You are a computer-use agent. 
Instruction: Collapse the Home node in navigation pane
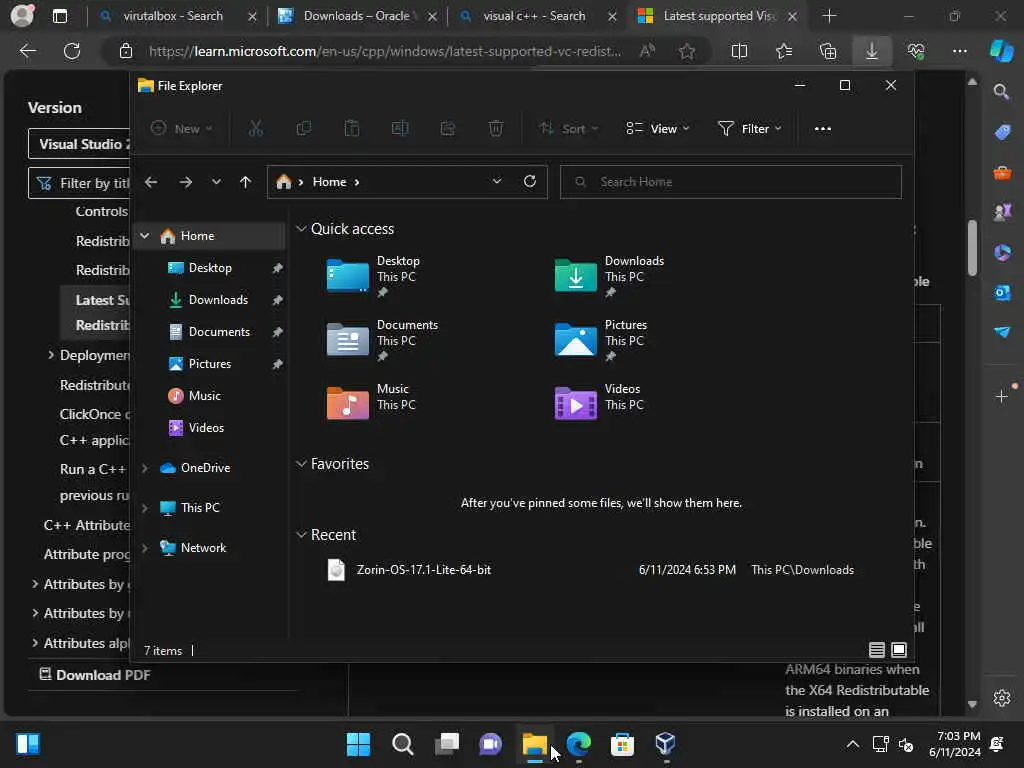[145, 236]
